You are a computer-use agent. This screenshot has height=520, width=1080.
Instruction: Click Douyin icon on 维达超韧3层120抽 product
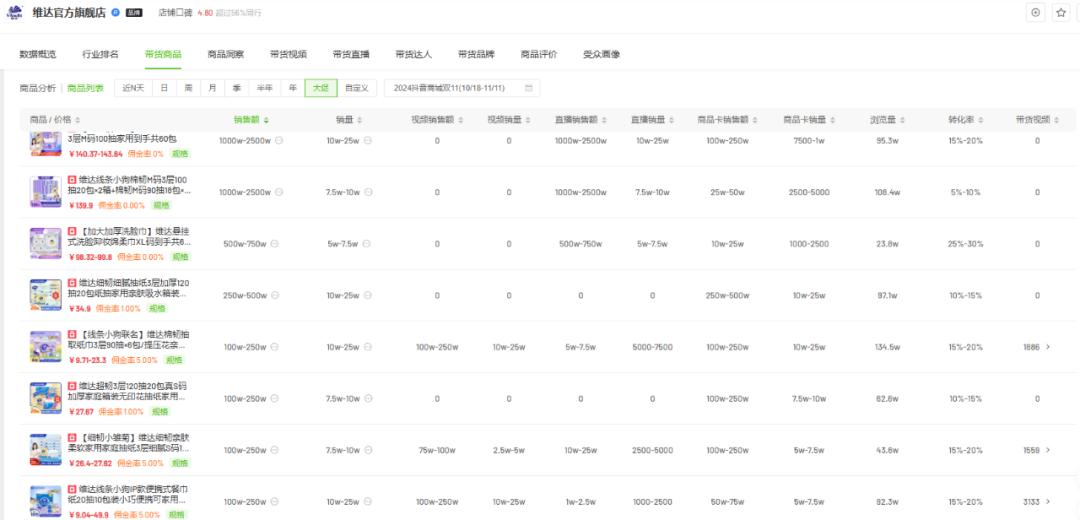coord(72,386)
